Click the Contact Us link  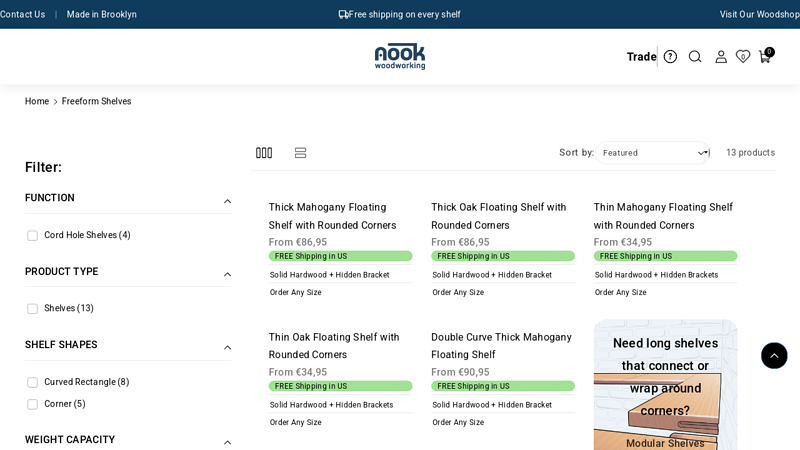(x=22, y=14)
